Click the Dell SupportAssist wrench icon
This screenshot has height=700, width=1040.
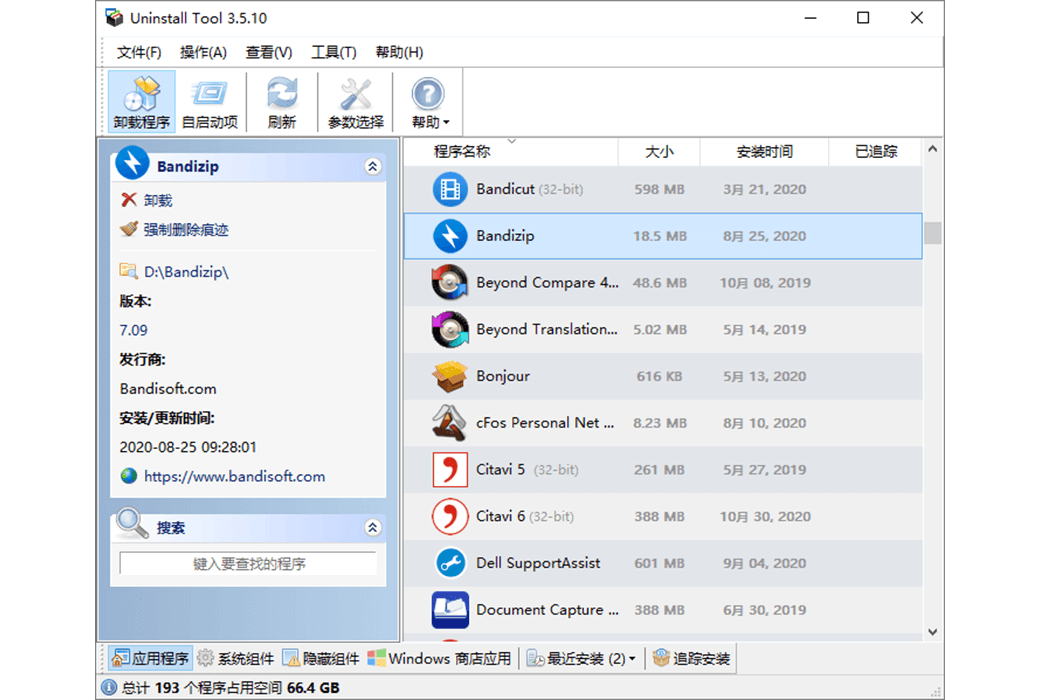(x=450, y=563)
